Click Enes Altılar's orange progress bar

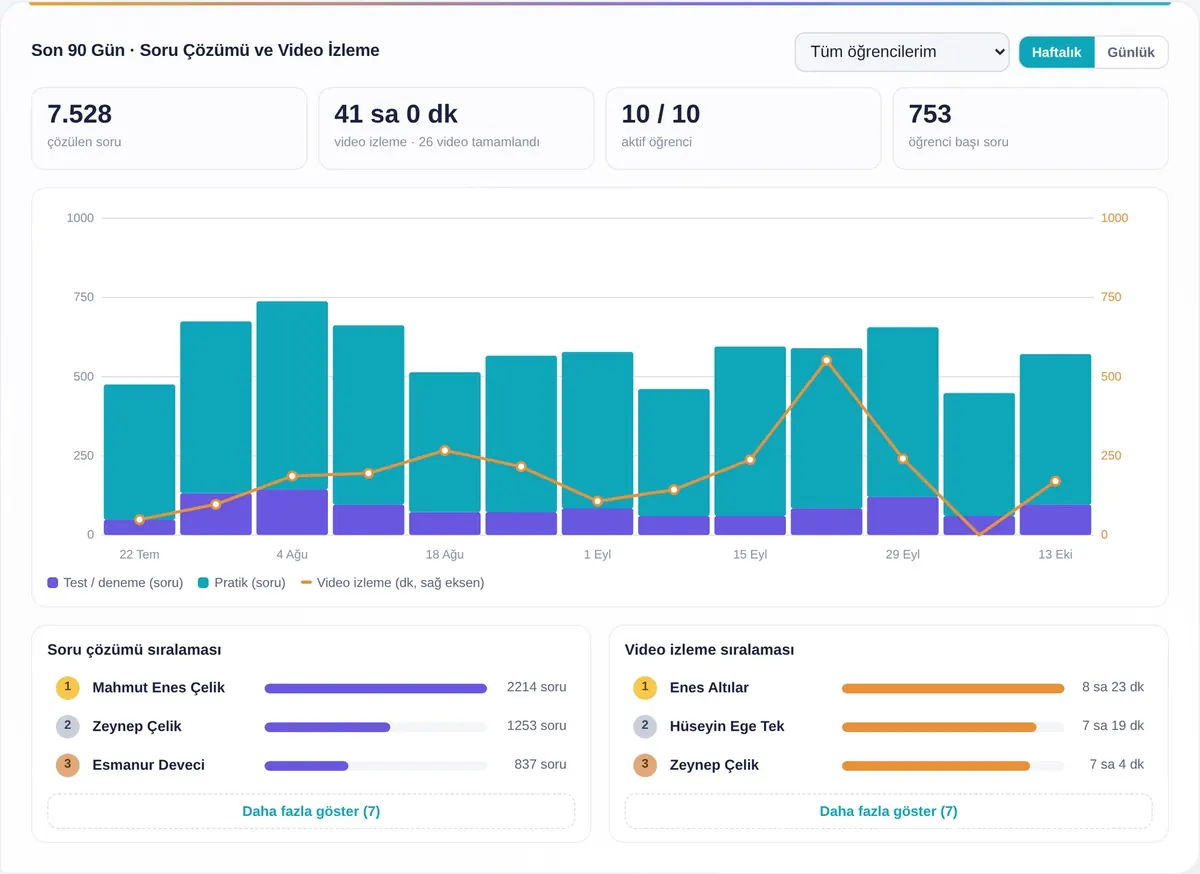coord(953,688)
